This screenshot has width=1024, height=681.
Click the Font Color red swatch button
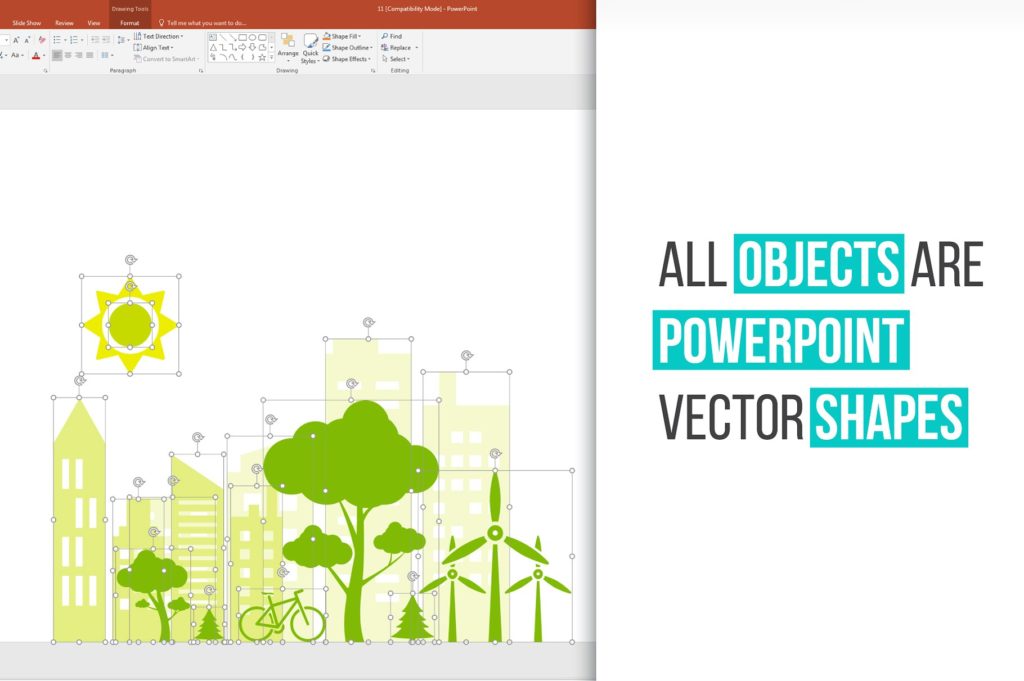[37, 56]
